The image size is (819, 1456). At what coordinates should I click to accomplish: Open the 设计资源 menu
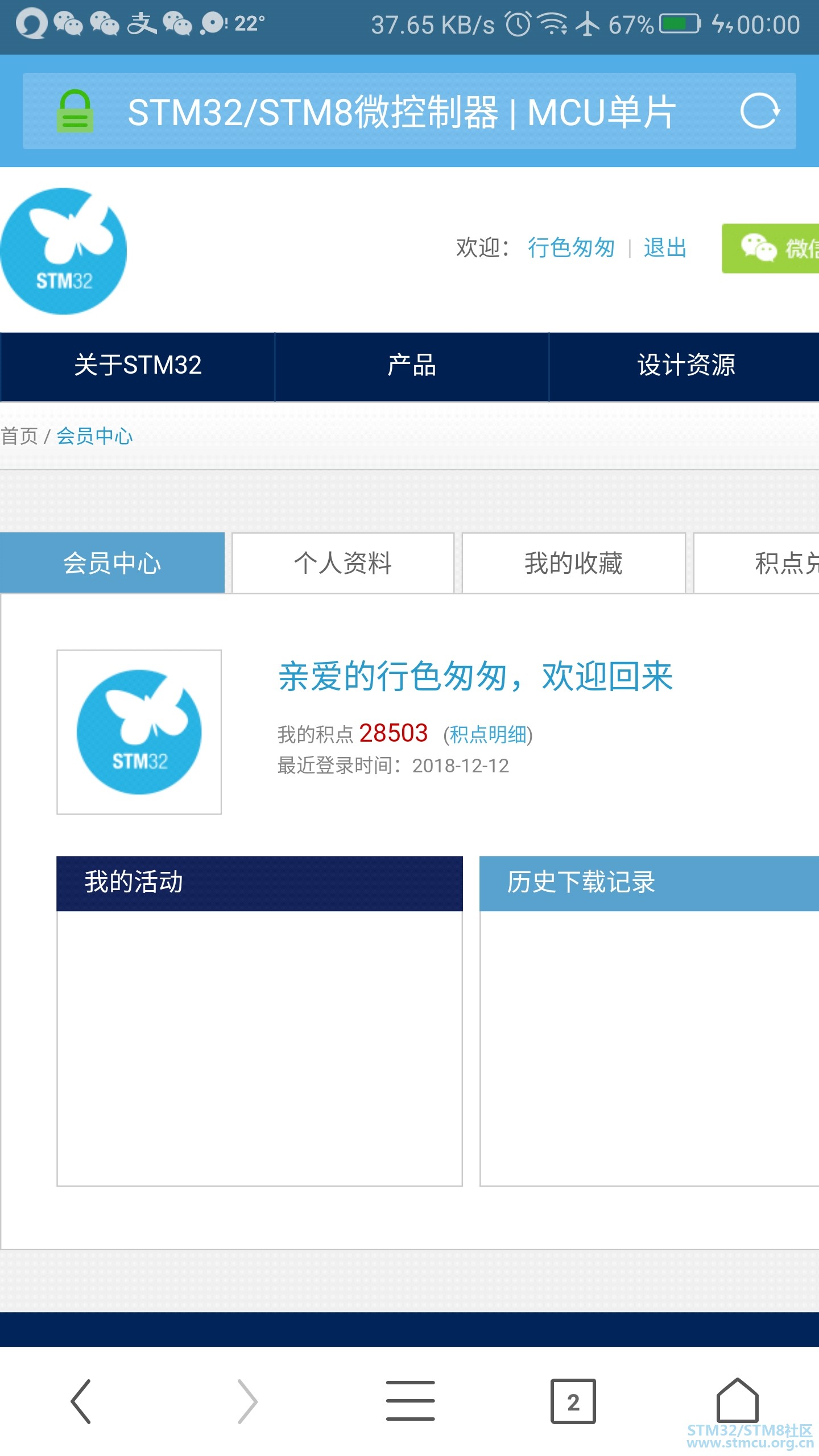coord(685,366)
